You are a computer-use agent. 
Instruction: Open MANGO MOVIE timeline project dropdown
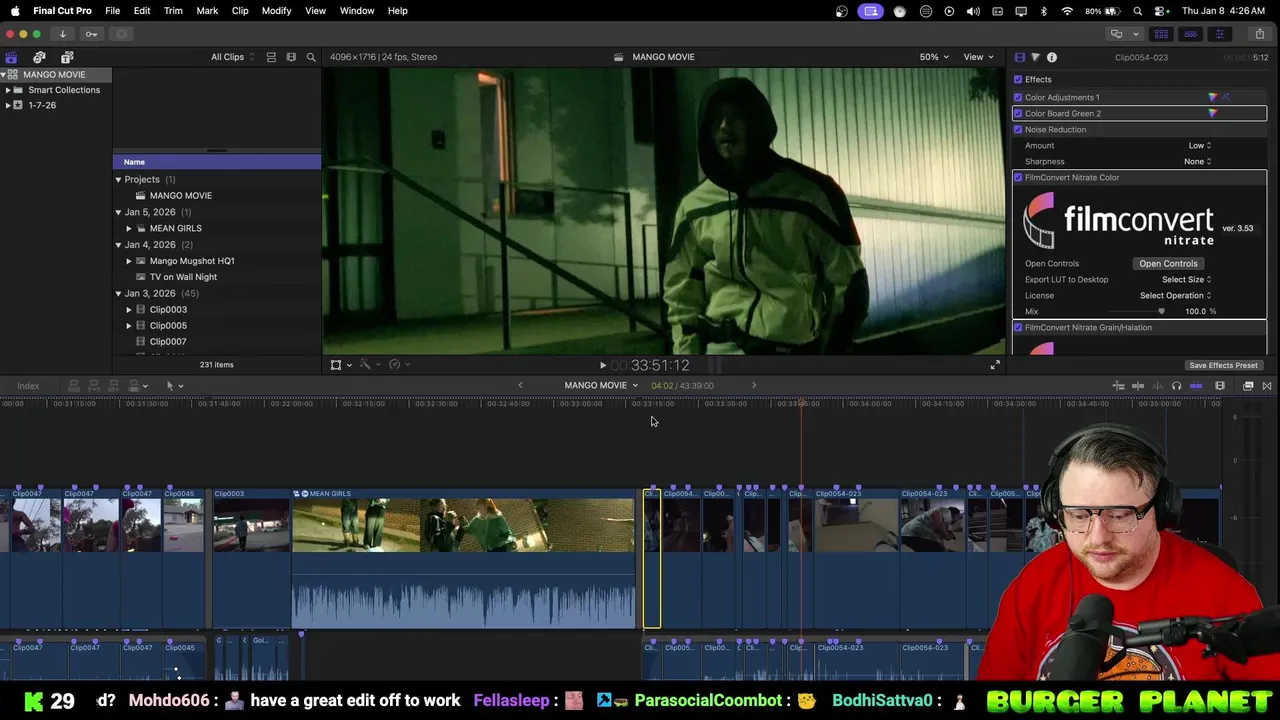click(x=601, y=386)
